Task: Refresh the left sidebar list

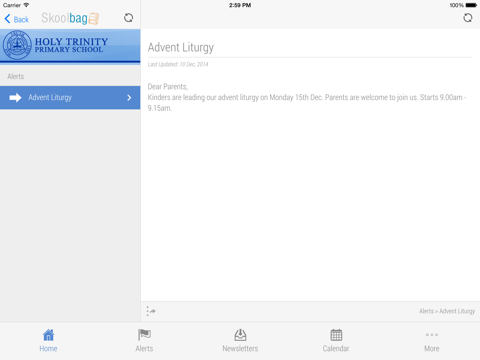Action: 128,18
